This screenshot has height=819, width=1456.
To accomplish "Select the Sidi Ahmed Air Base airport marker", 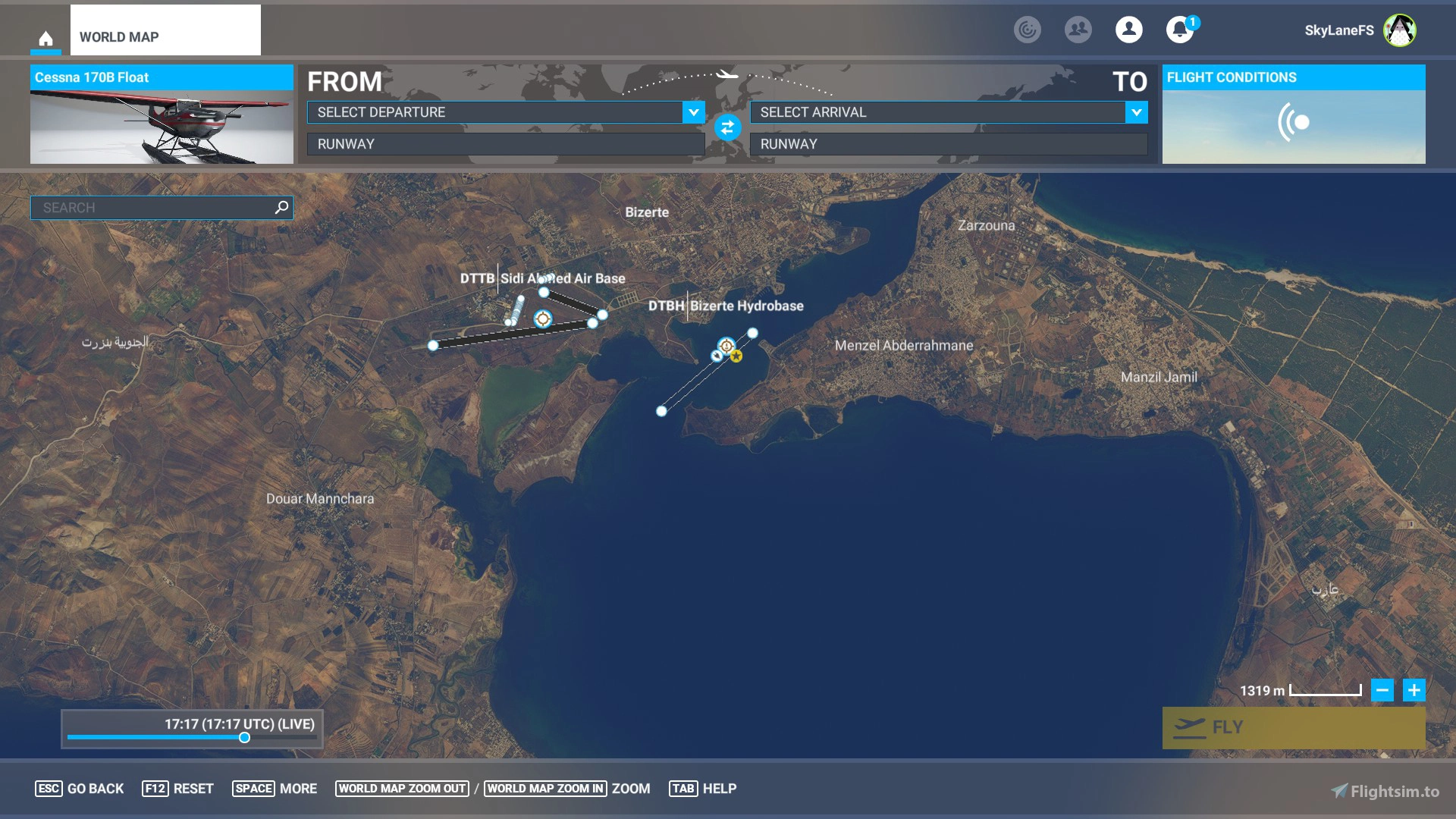I will coord(543,318).
